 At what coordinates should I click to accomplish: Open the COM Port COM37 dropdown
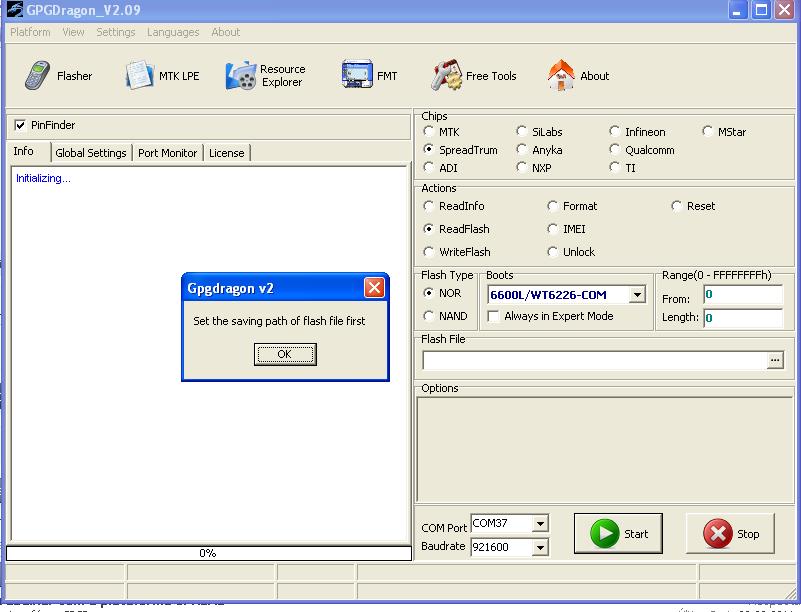tap(540, 524)
